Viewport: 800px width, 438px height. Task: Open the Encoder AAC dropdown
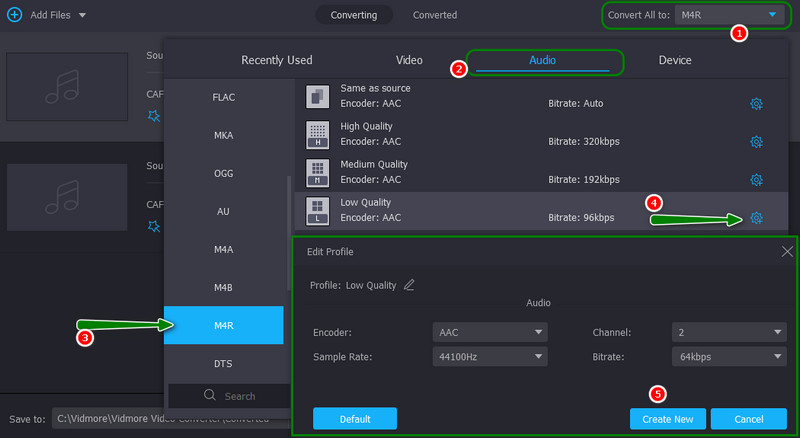pyautogui.click(x=490, y=332)
